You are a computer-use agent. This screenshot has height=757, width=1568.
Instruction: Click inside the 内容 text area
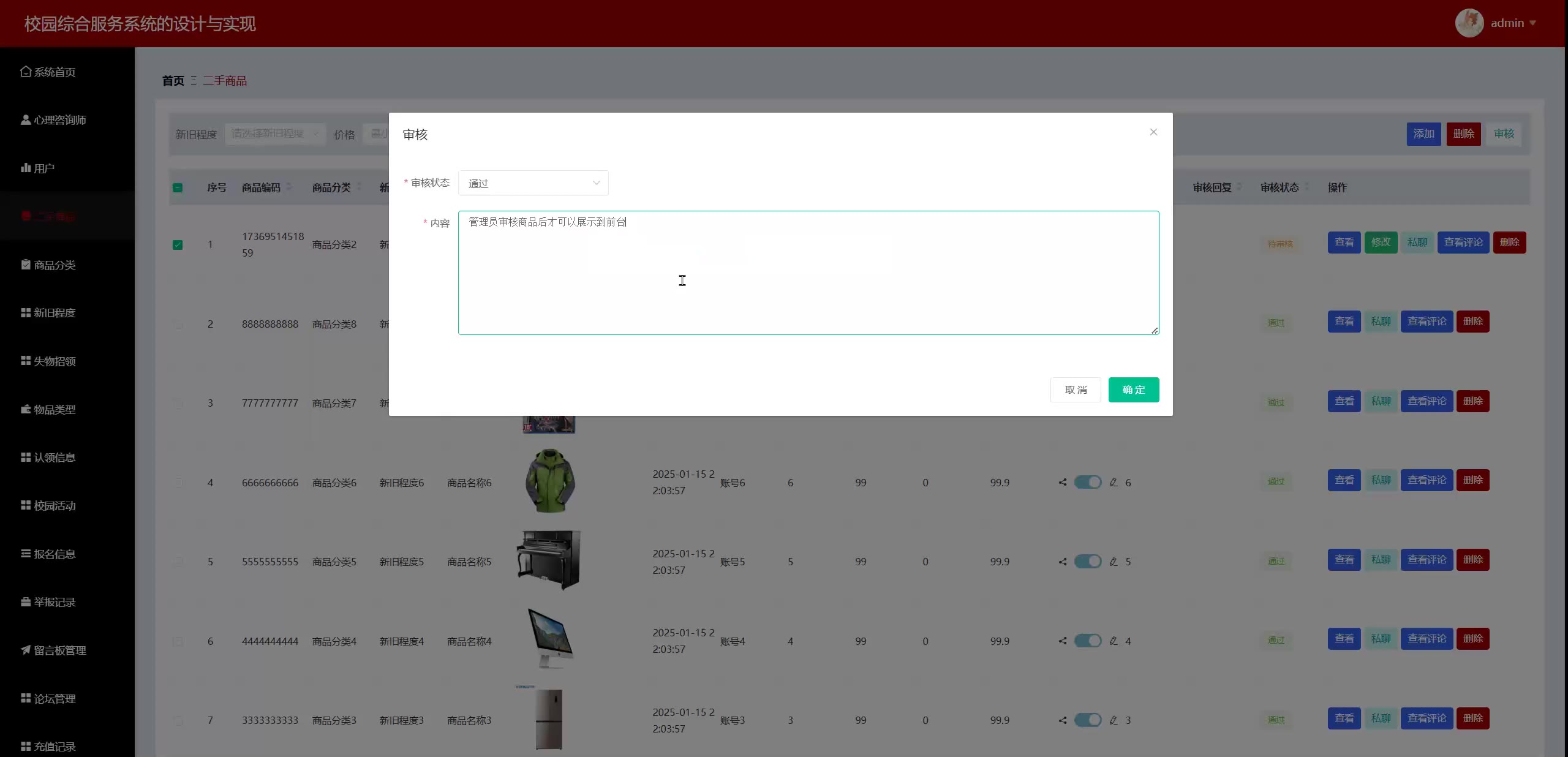click(x=808, y=273)
